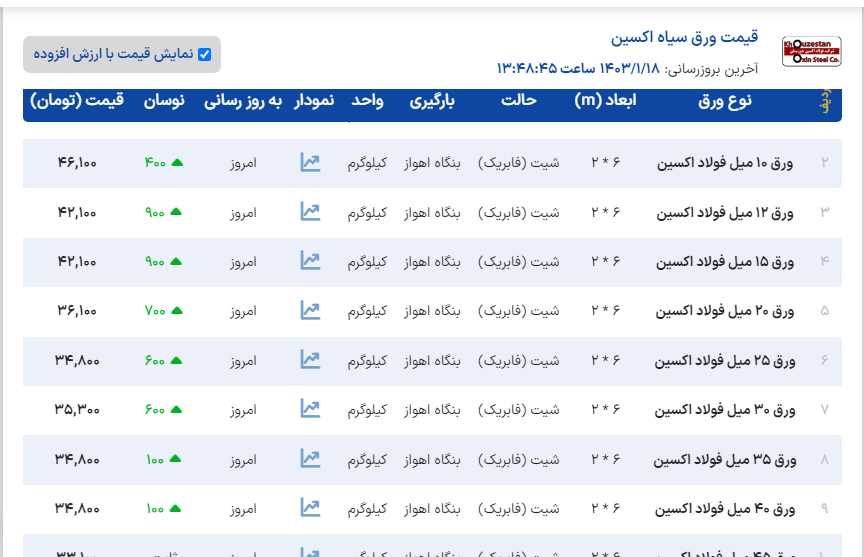Open chart icon for ورق ۴۰ میل row
864x557 pixels.
coord(310,508)
